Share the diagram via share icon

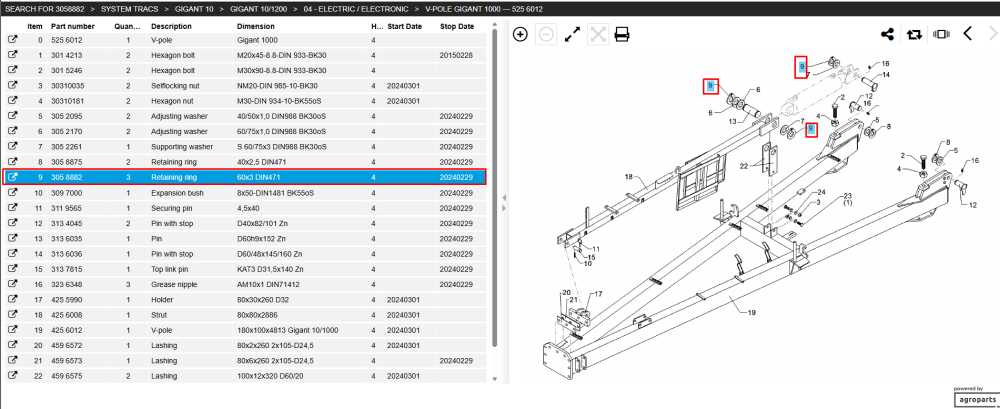click(x=886, y=34)
